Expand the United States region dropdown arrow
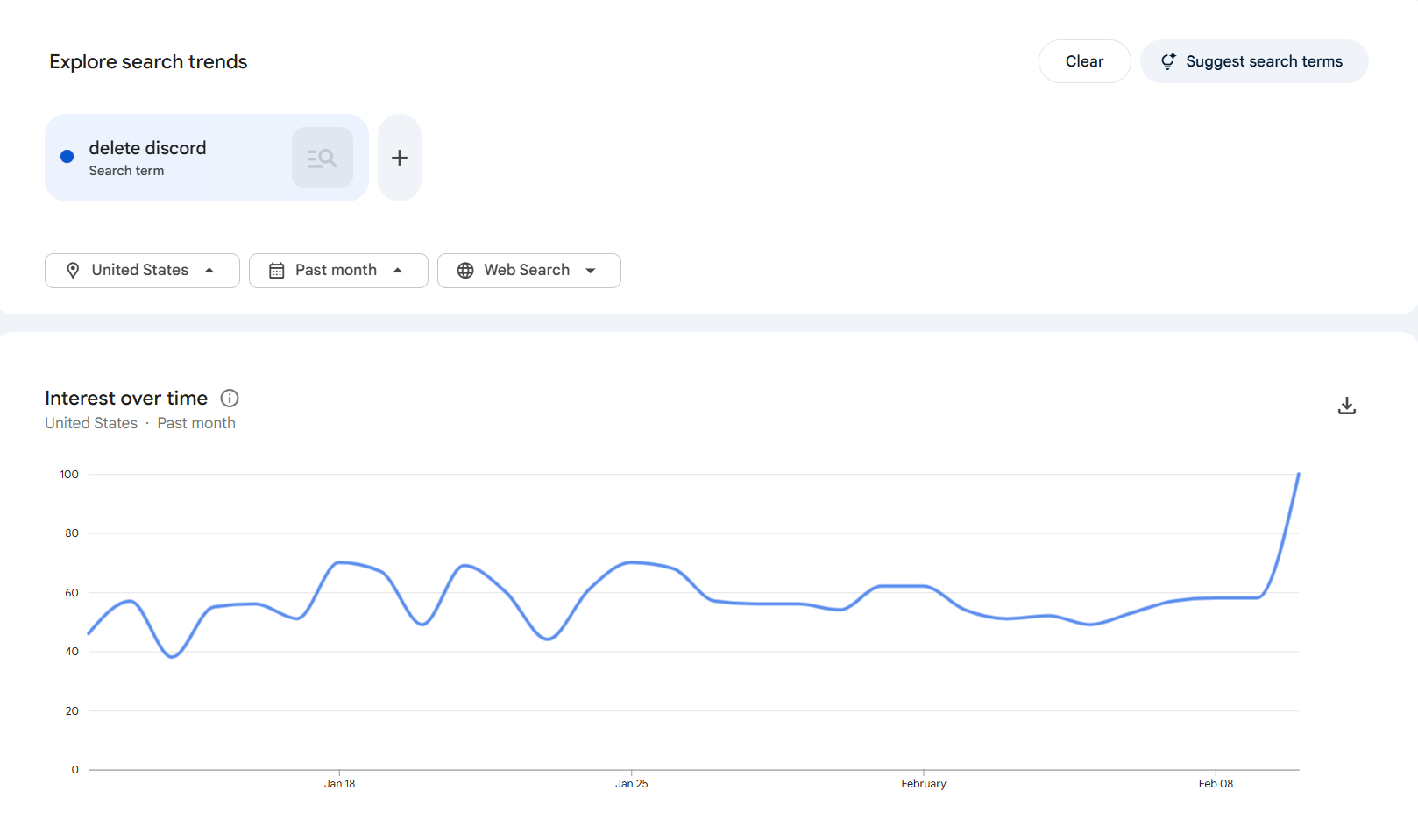This screenshot has width=1418, height=840. [209, 271]
